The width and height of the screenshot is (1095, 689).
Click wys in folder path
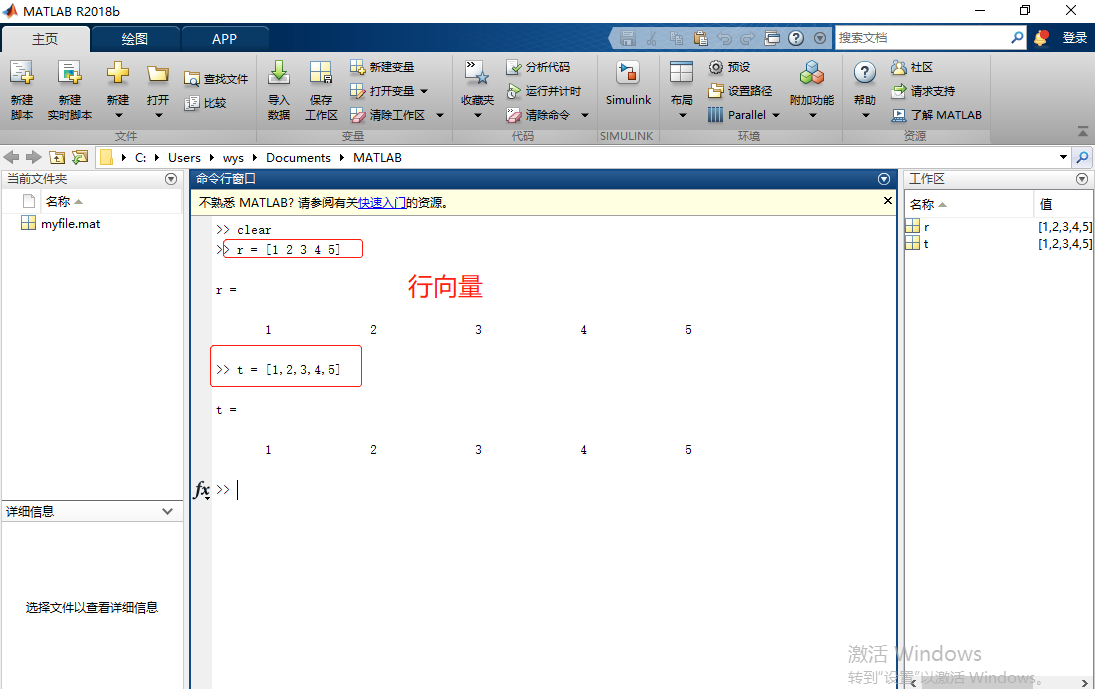click(233, 158)
